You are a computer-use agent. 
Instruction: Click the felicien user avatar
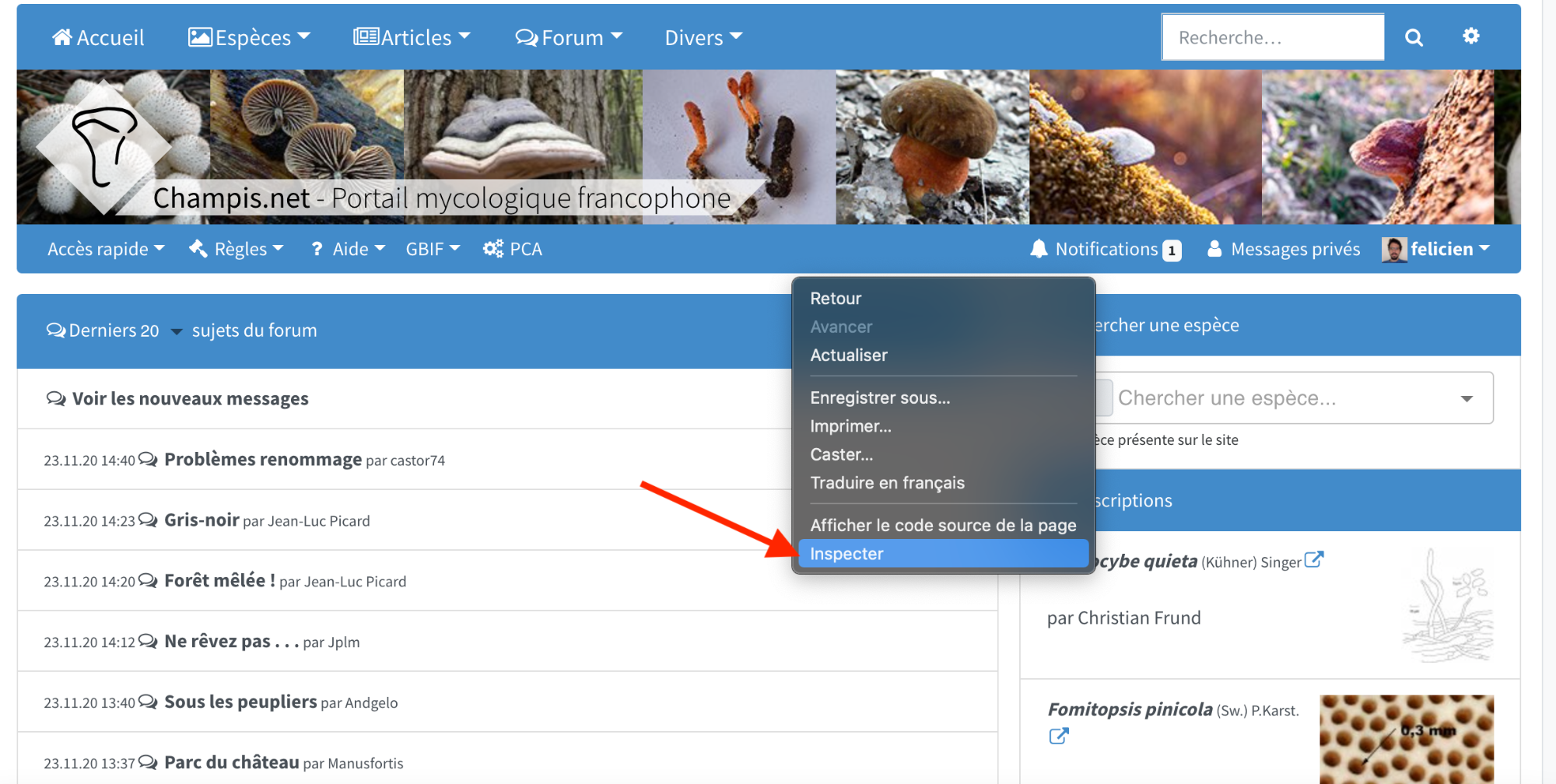1394,250
